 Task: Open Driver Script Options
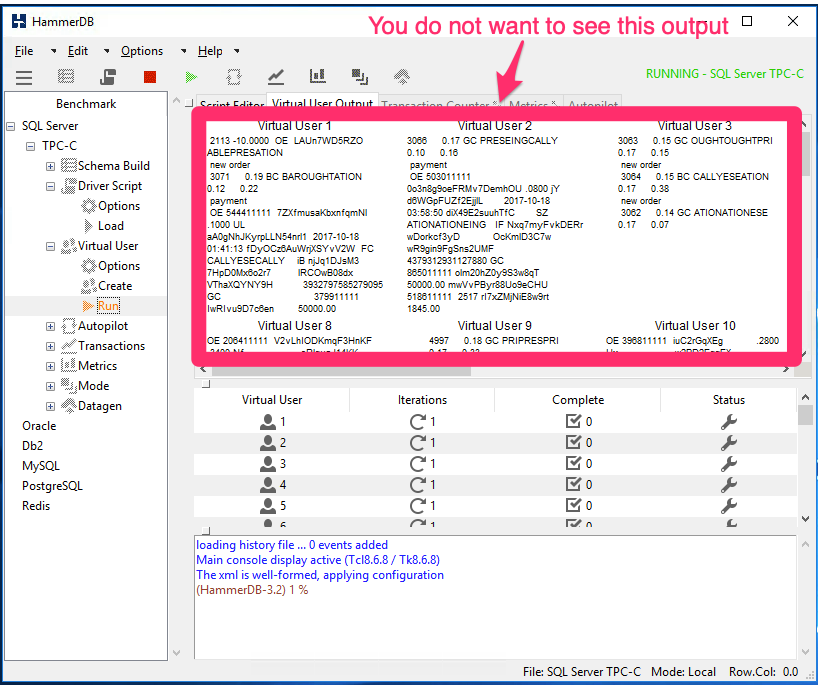(x=119, y=206)
